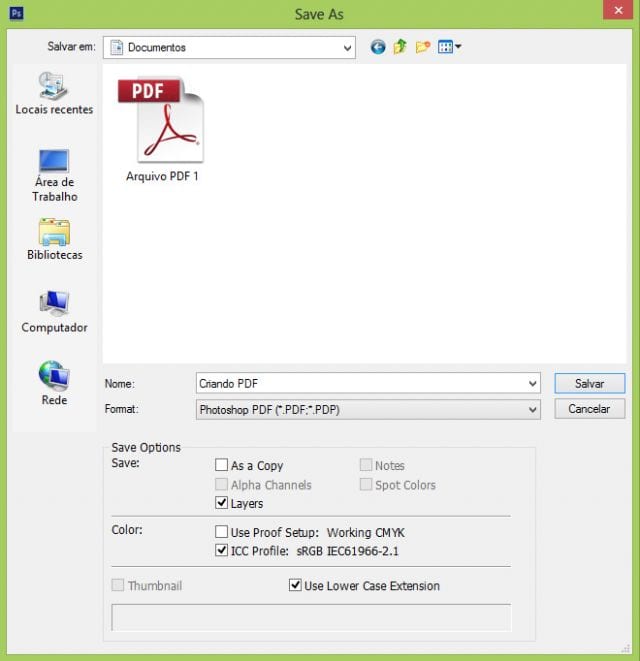Click the Photoshop icon in title bar
Screen dimensions: 640x661
[16, 13]
